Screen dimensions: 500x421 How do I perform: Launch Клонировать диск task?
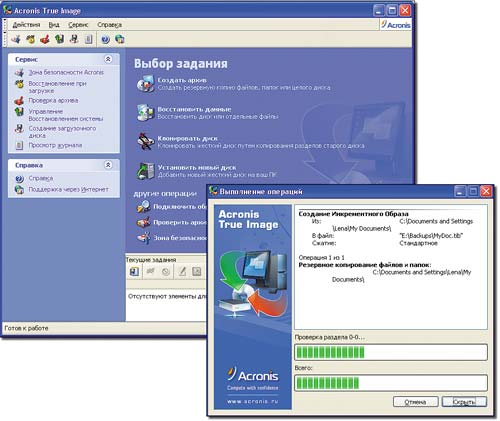(x=188, y=138)
